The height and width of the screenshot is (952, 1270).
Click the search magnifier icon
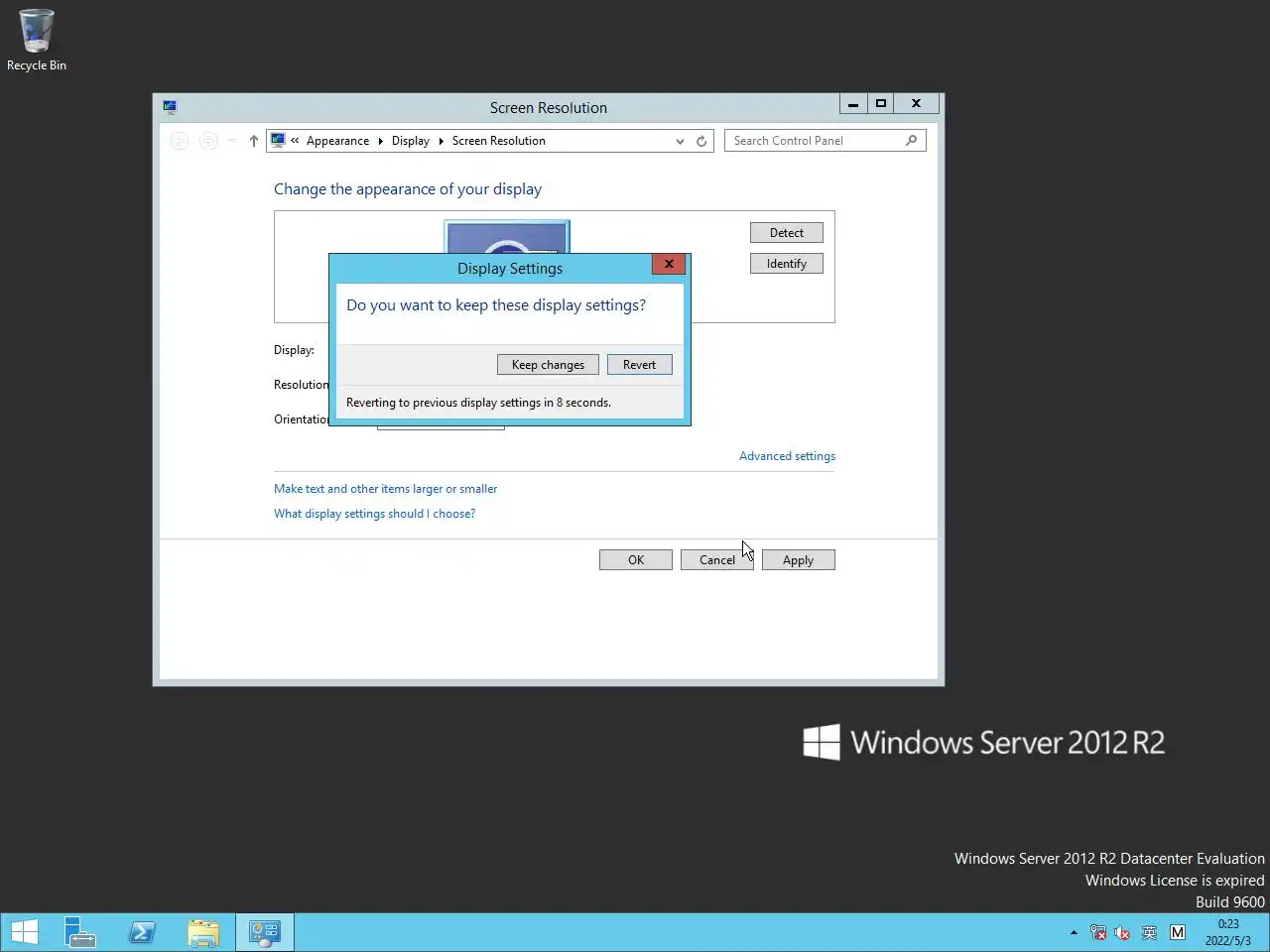[911, 141]
